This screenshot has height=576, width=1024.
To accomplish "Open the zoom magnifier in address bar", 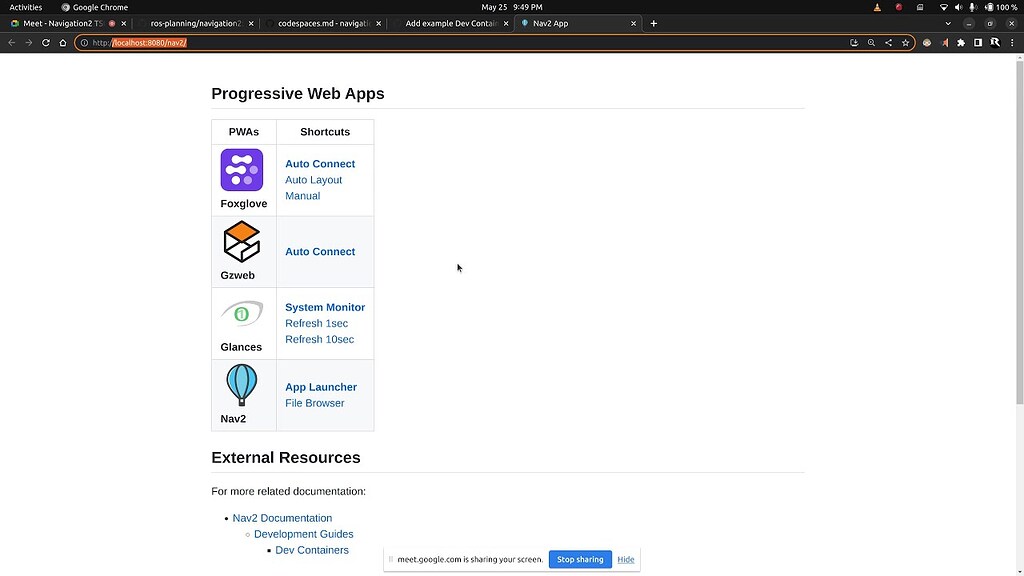I will 871,42.
